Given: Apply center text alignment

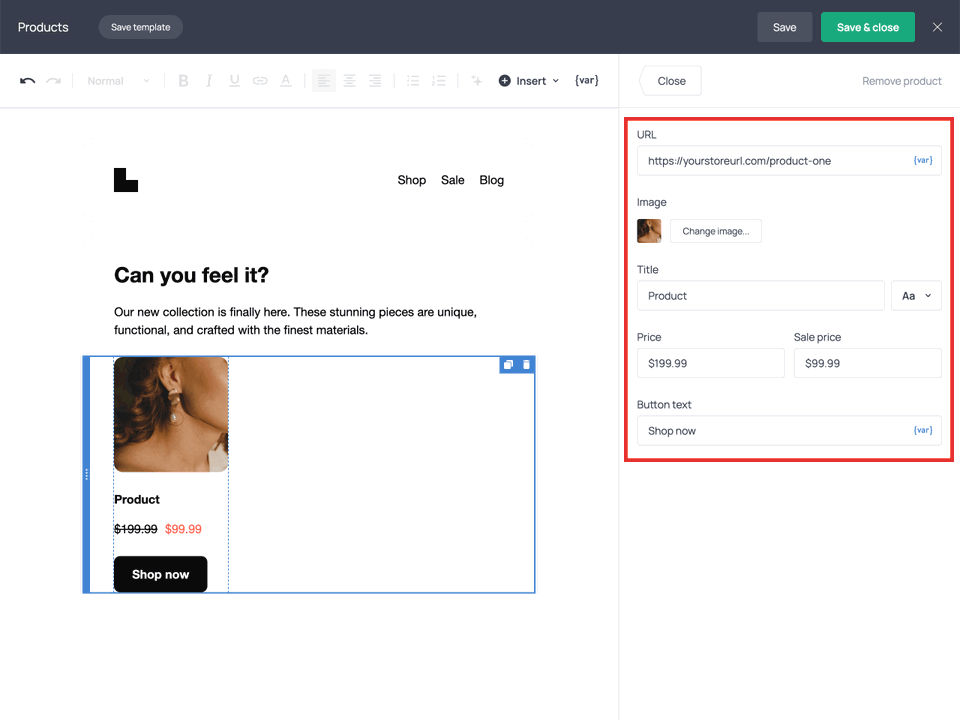Looking at the screenshot, I should [349, 80].
